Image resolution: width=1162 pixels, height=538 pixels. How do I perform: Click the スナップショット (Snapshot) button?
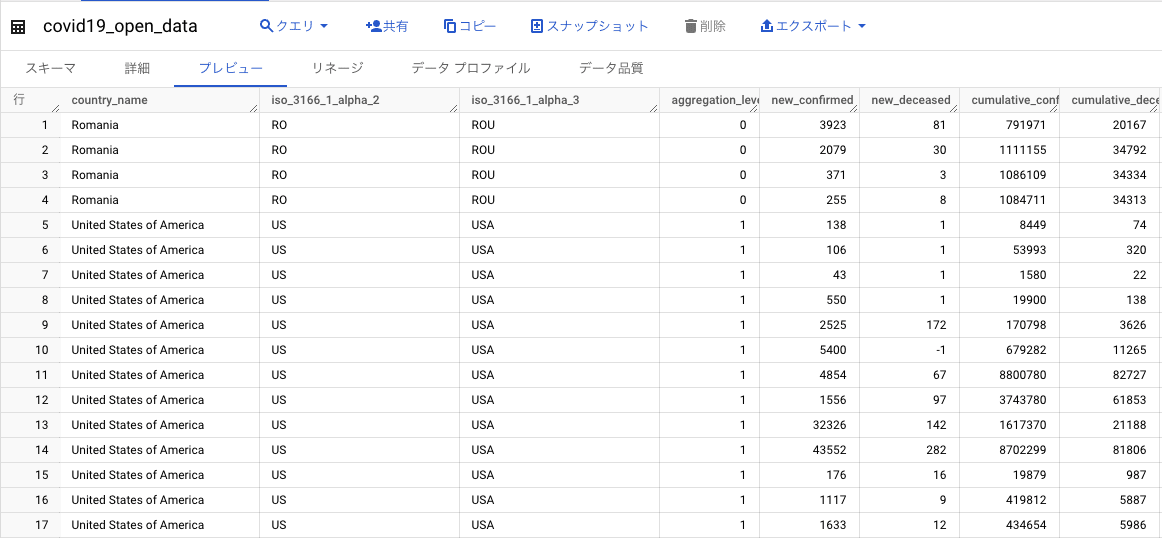pos(590,26)
